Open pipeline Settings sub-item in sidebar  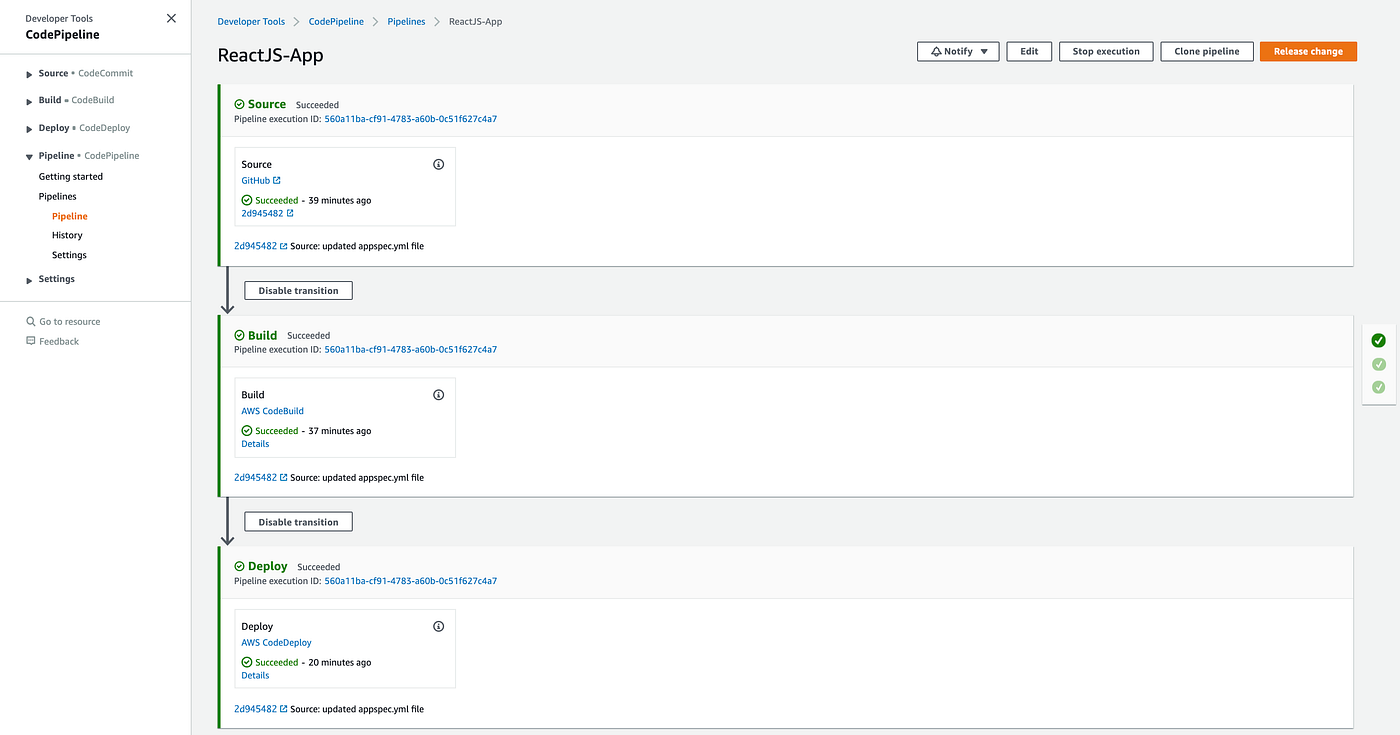pos(69,255)
